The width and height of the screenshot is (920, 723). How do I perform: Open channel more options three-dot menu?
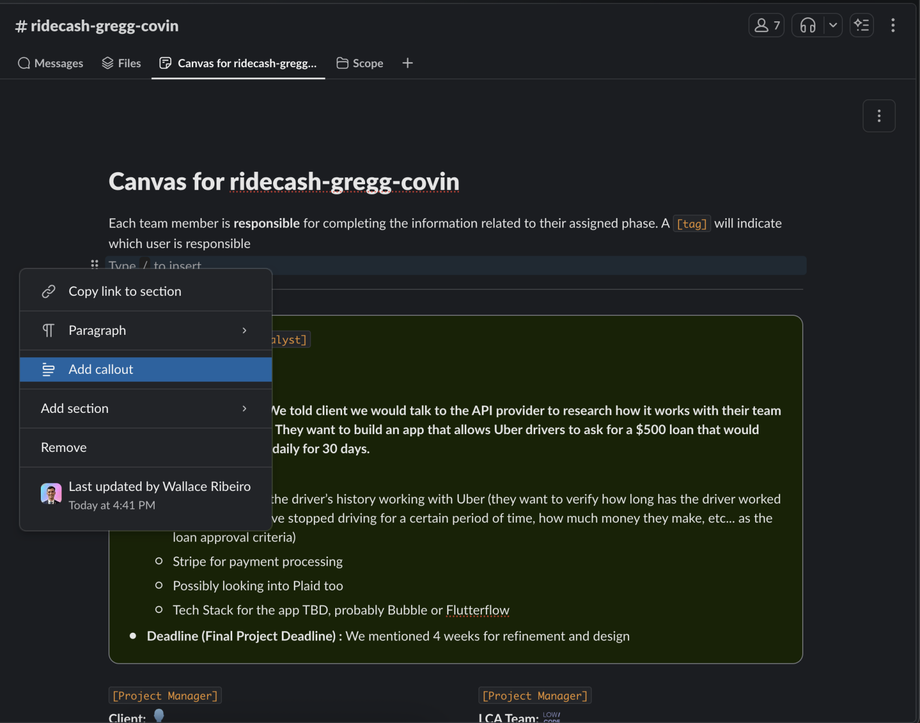click(x=893, y=25)
